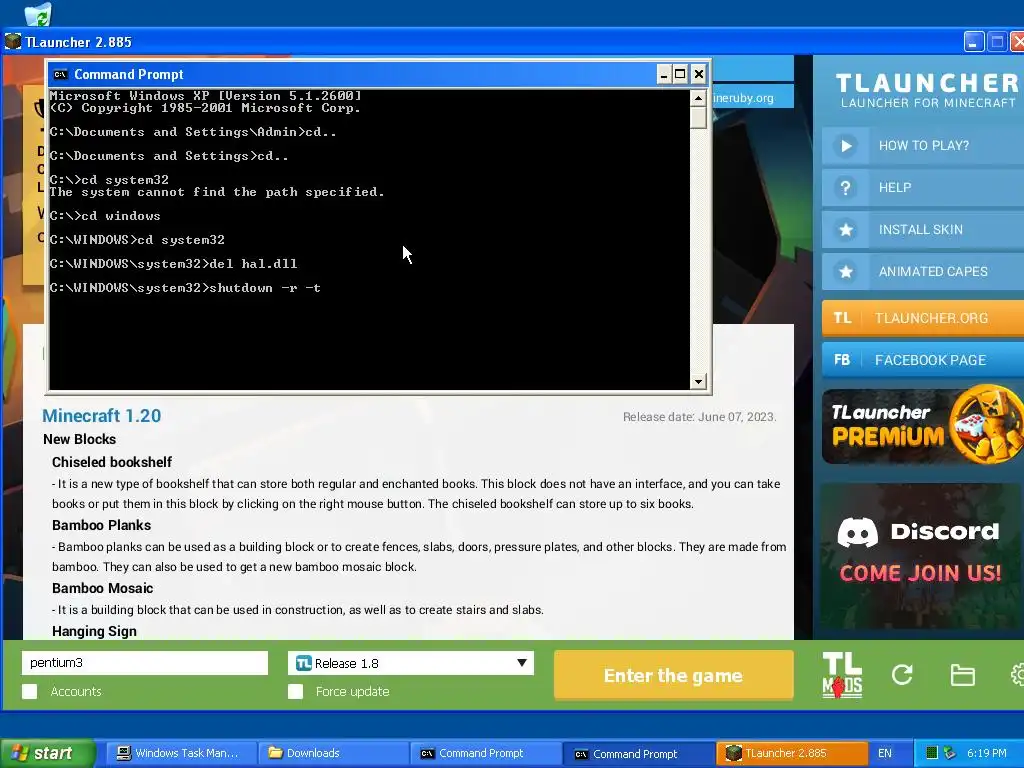
Task: Click the shutdown -r -t command line
Action: (185, 288)
